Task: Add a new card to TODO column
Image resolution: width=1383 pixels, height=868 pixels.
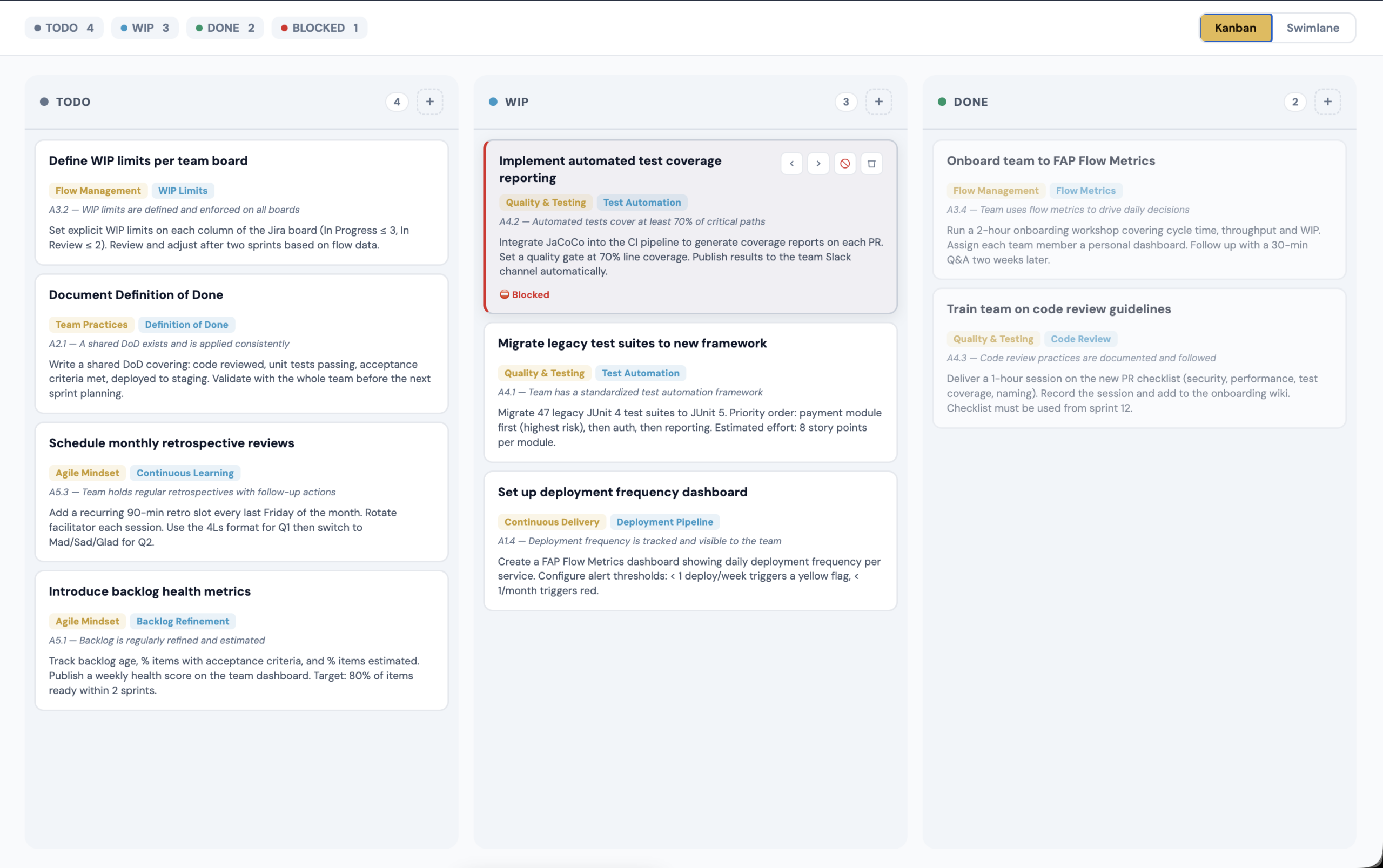Action: coord(429,102)
